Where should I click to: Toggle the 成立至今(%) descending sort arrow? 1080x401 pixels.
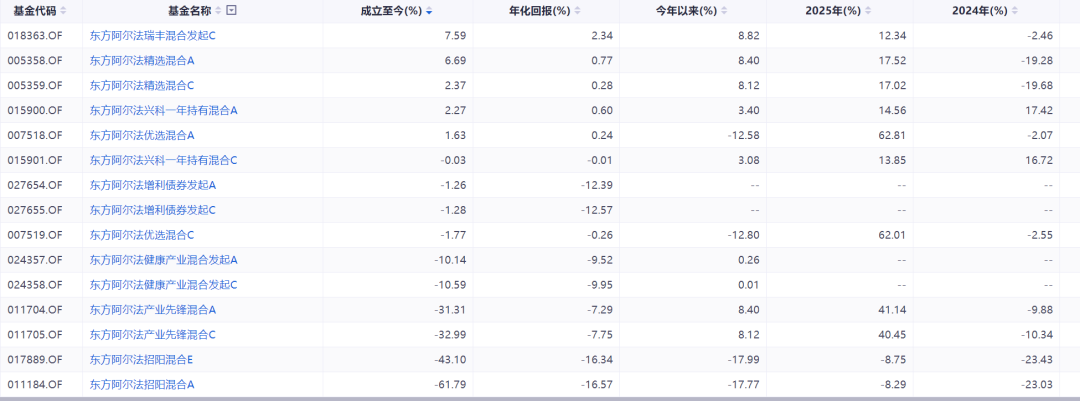point(429,11)
